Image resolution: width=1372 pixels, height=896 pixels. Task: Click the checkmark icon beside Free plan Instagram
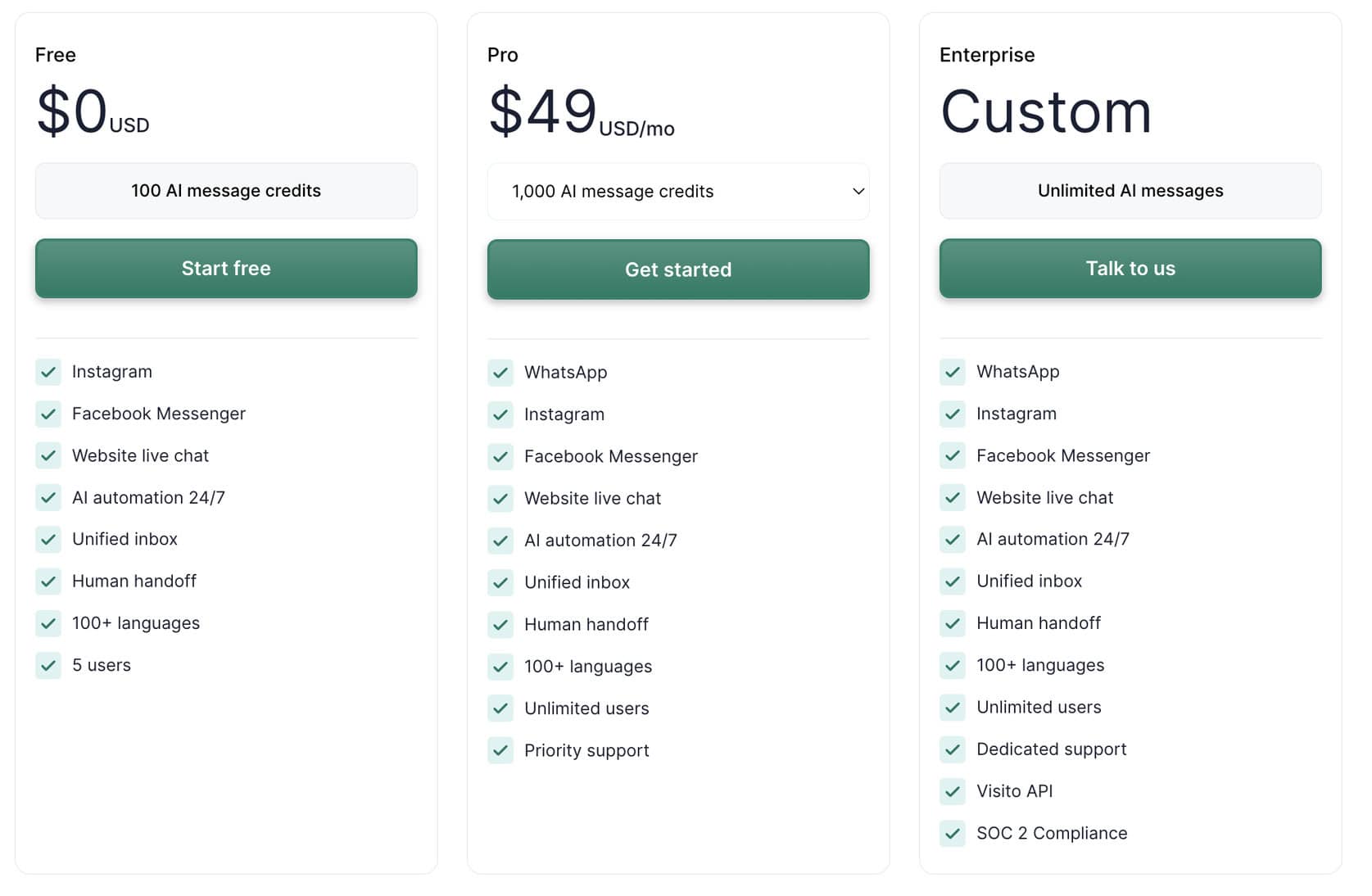coord(48,372)
